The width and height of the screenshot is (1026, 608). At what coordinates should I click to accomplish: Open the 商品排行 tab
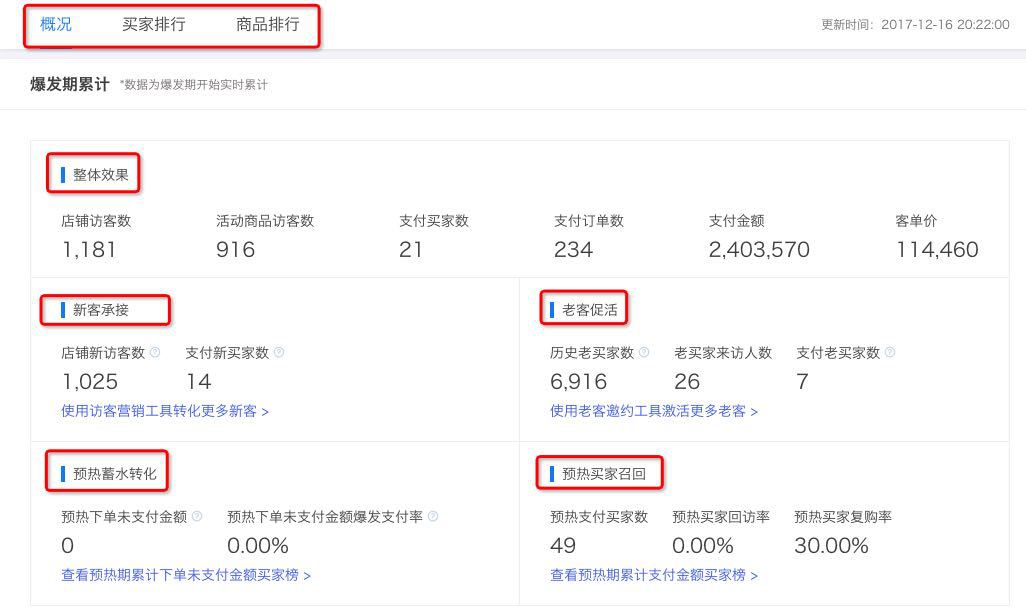[x=266, y=23]
